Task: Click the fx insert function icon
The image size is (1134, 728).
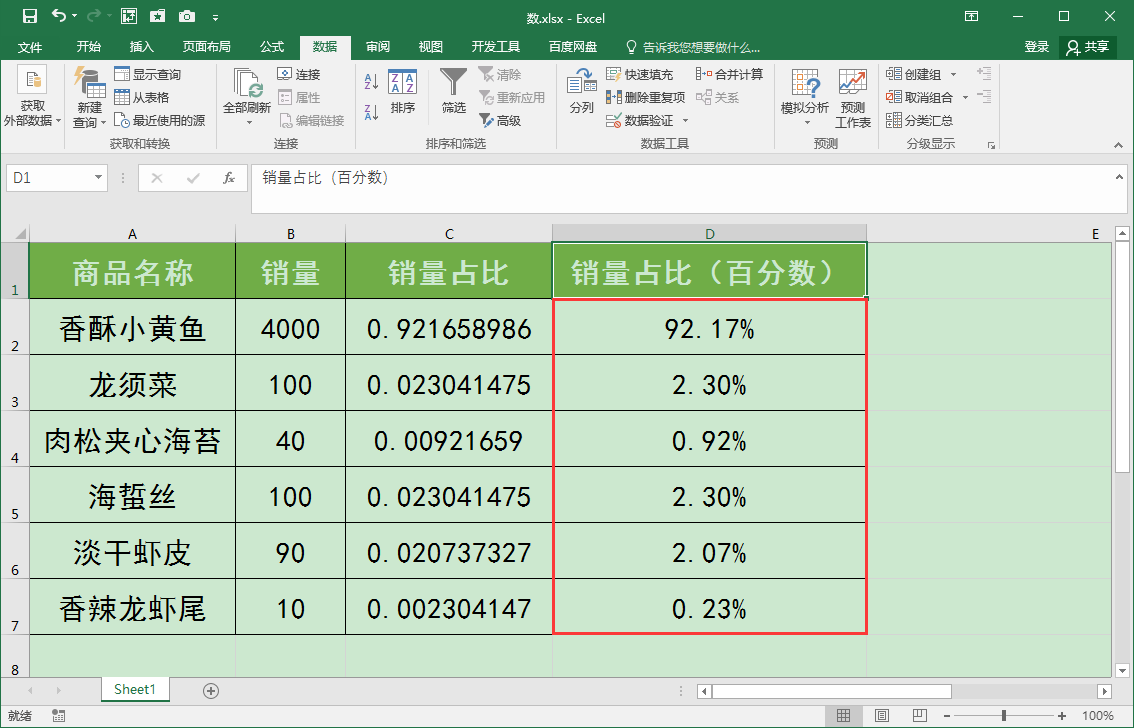Action: 229,178
